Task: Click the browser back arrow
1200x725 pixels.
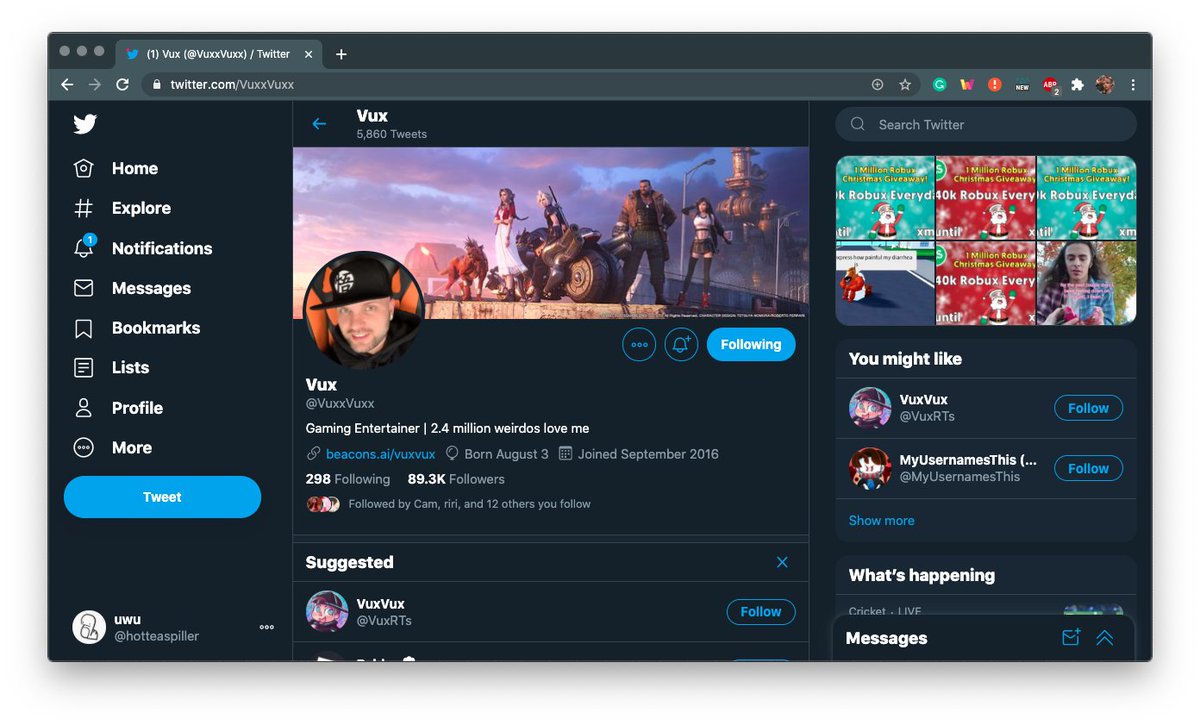Action: coord(67,85)
